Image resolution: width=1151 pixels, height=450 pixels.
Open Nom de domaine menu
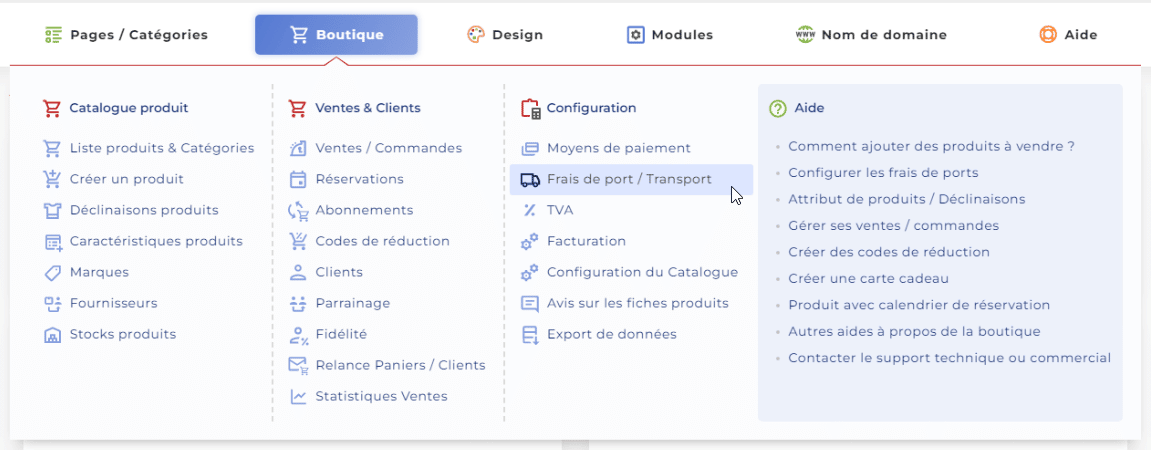coord(871,35)
